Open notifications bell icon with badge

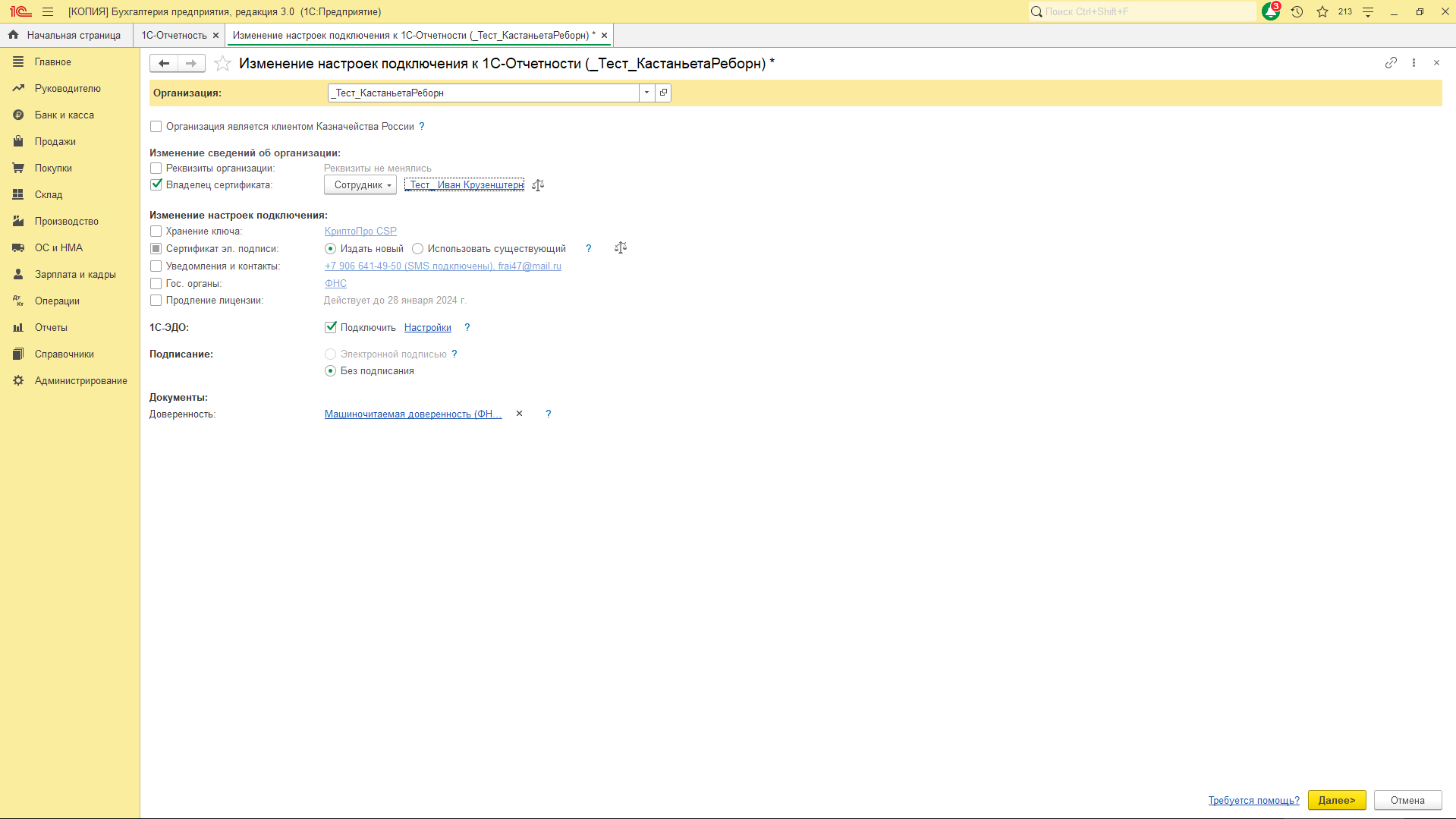tap(1271, 11)
